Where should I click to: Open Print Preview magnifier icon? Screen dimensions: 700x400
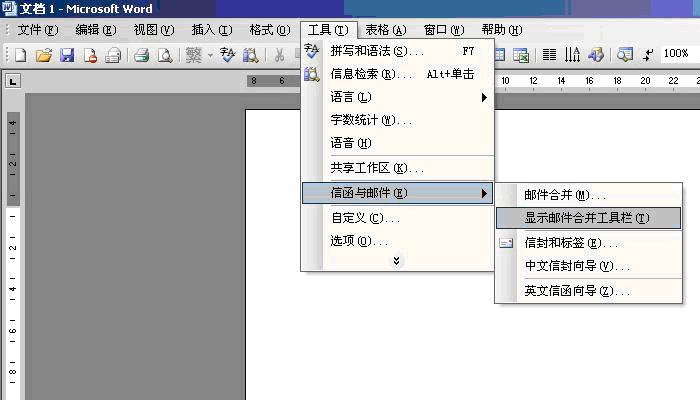click(165, 55)
